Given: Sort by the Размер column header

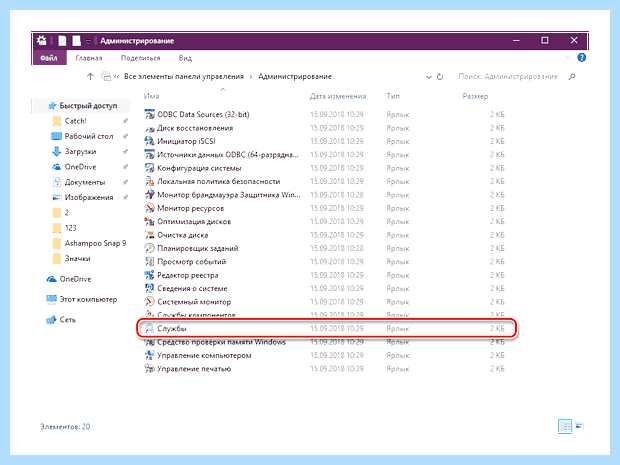Looking at the screenshot, I should pos(475,96).
